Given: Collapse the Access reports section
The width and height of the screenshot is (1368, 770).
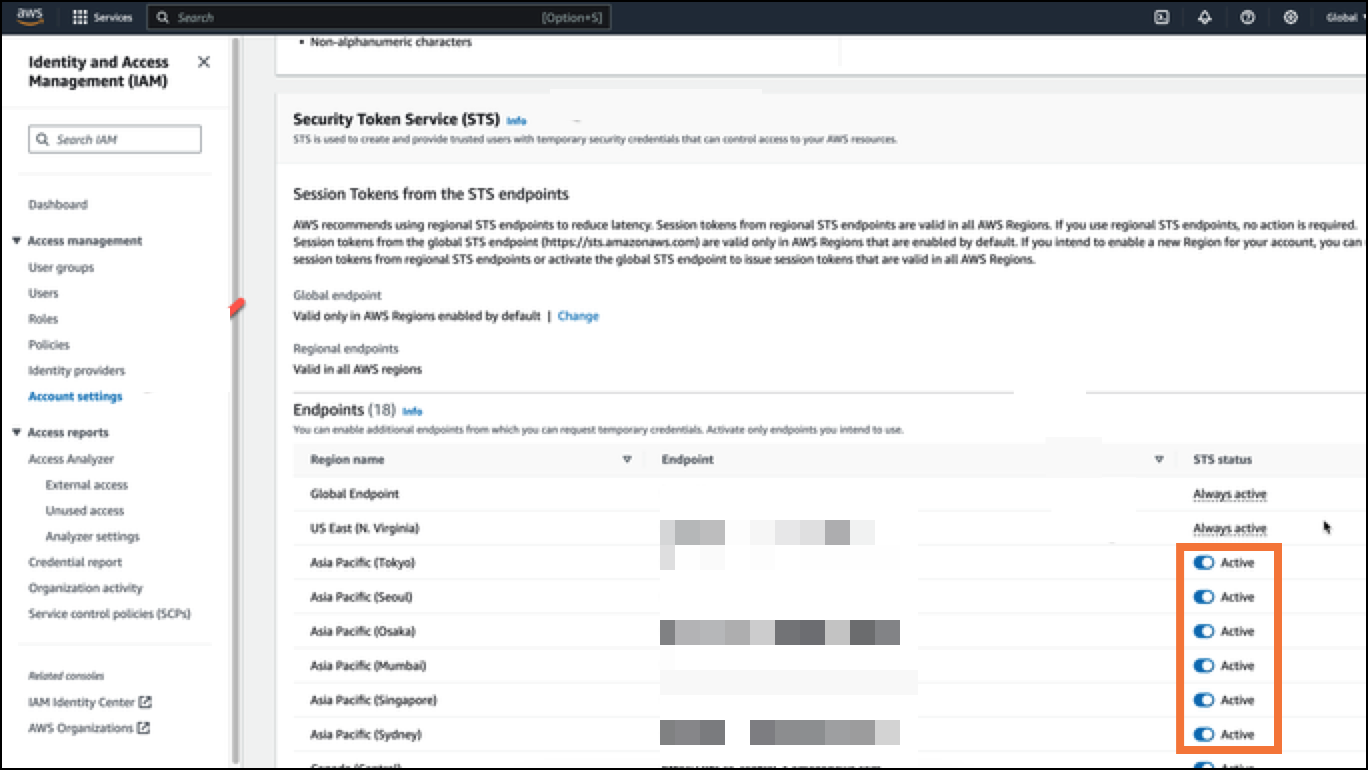Looking at the screenshot, I should [x=16, y=433].
